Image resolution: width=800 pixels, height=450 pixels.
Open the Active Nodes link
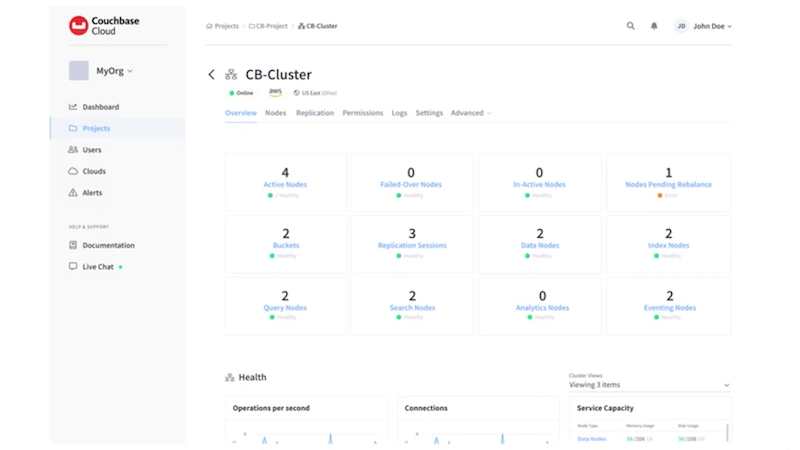coord(285,184)
